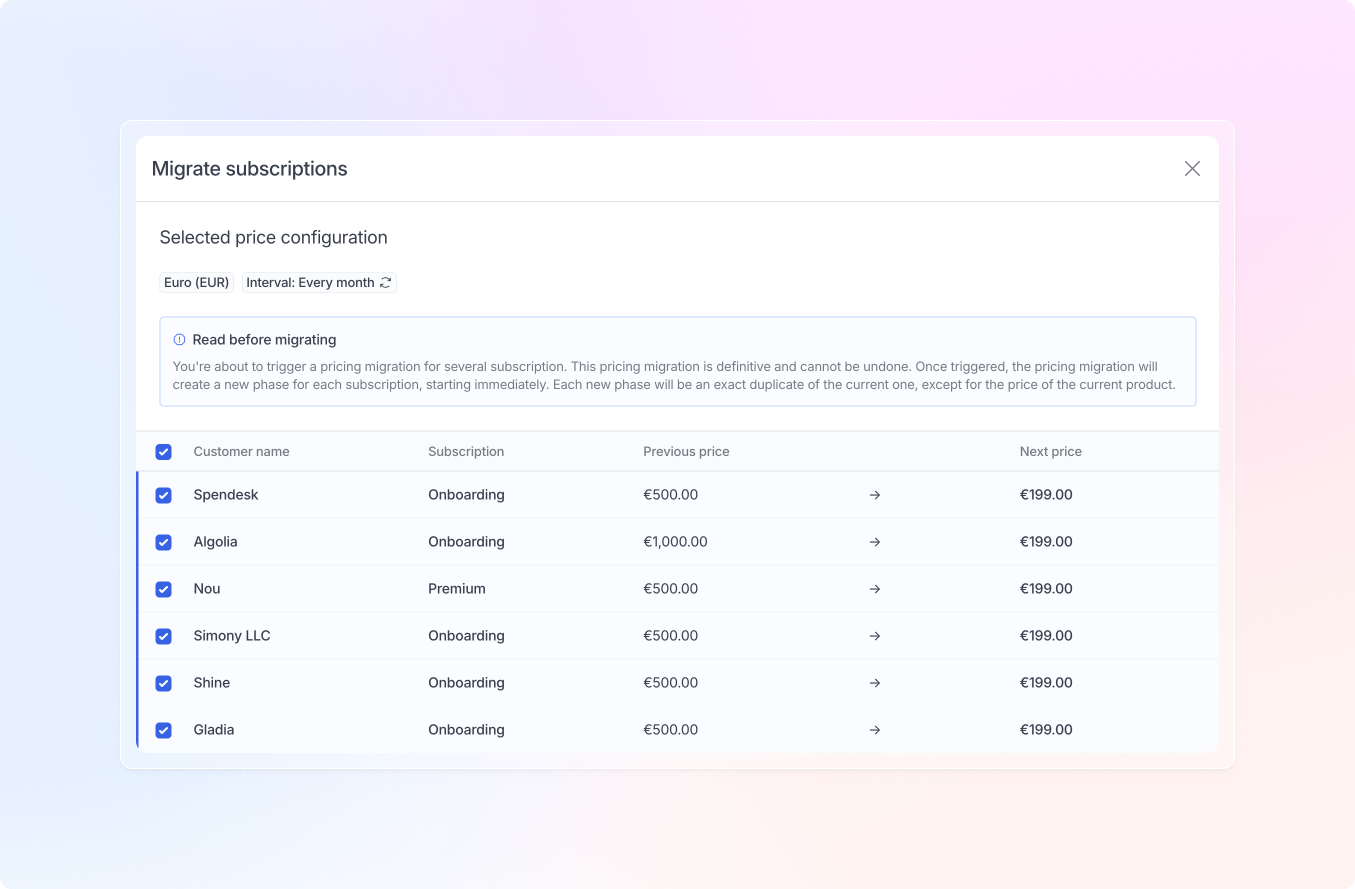Click the arrow icon in Algolia row
Image resolution: width=1355 pixels, height=889 pixels.
[x=875, y=542]
